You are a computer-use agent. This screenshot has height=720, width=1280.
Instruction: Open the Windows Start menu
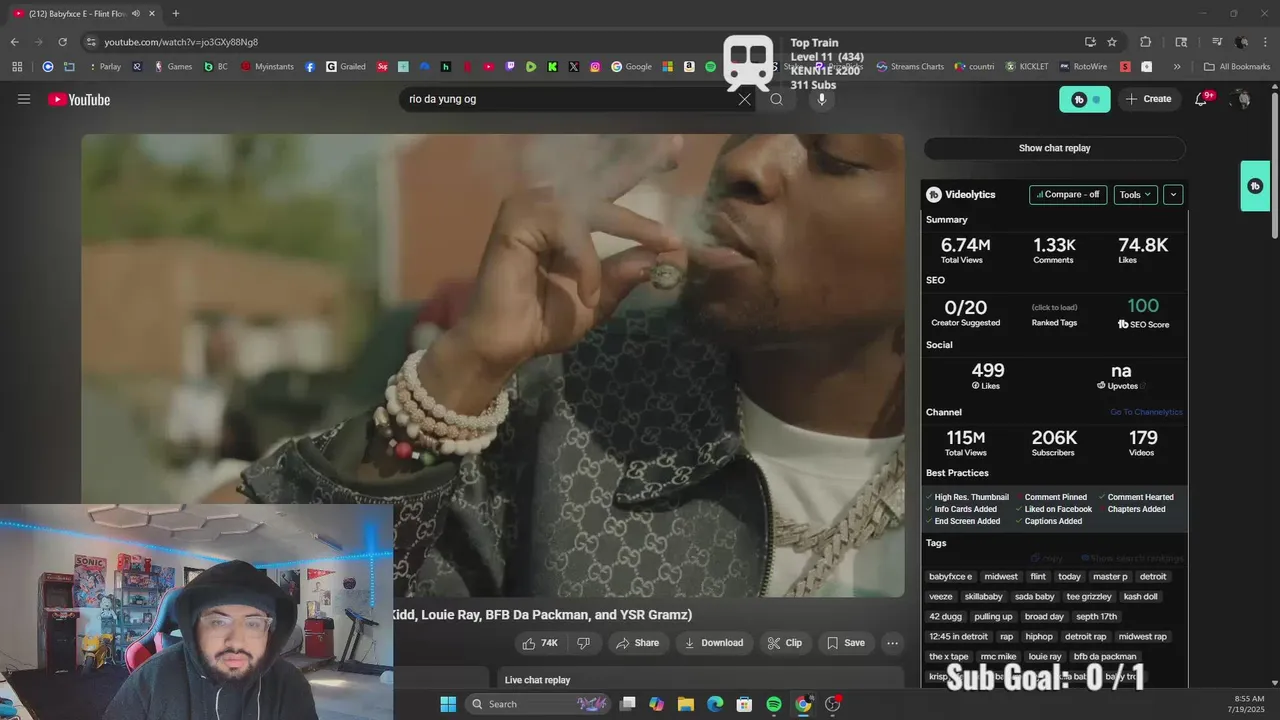pos(448,704)
